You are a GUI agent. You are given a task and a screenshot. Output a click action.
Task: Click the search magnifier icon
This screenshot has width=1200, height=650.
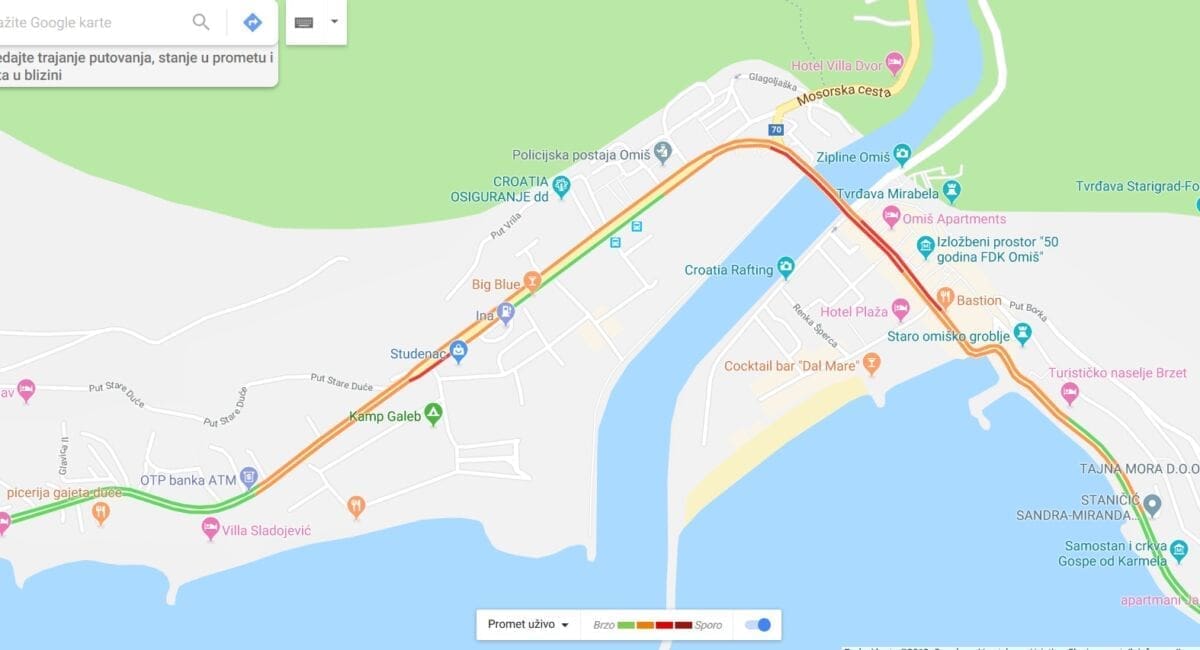pos(201,22)
